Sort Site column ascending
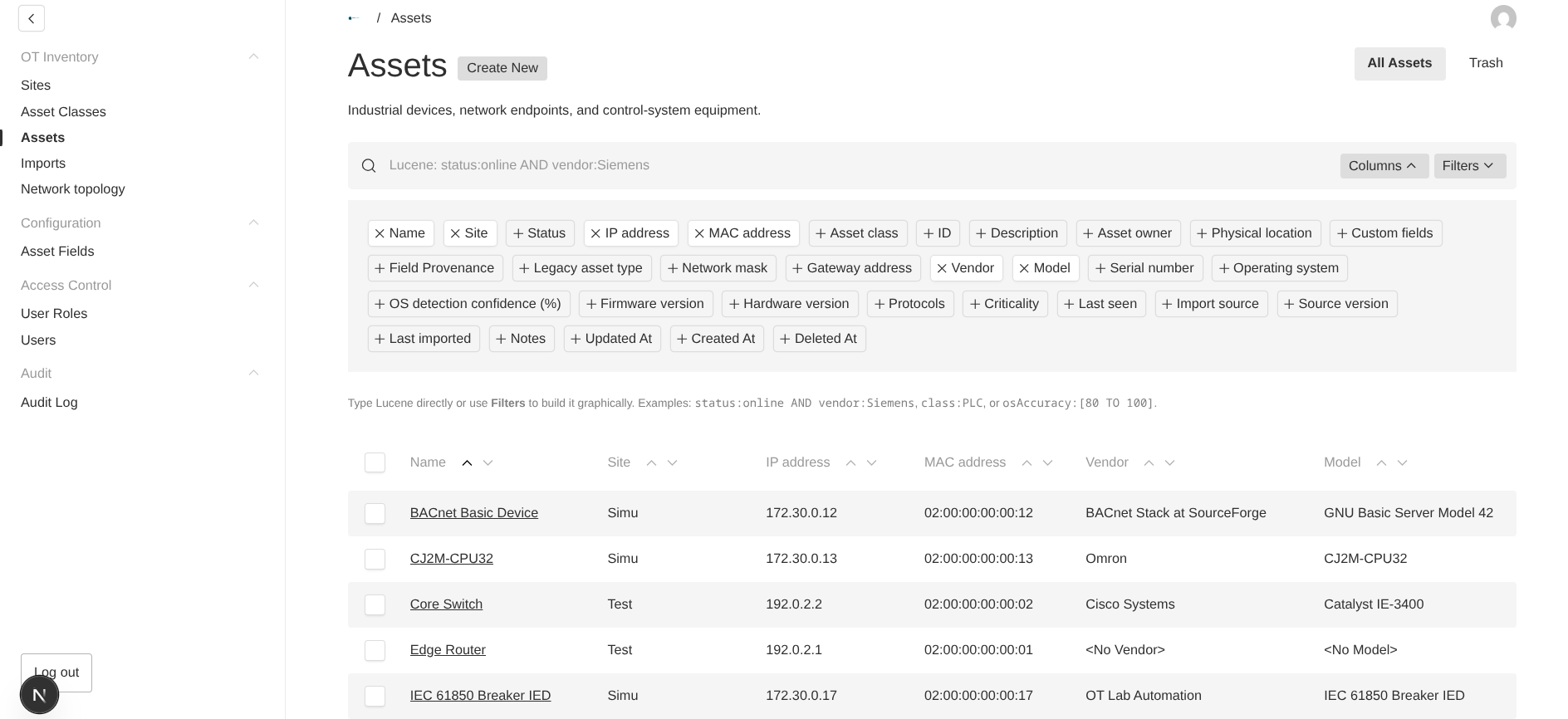The height and width of the screenshot is (719, 1568). click(x=651, y=463)
